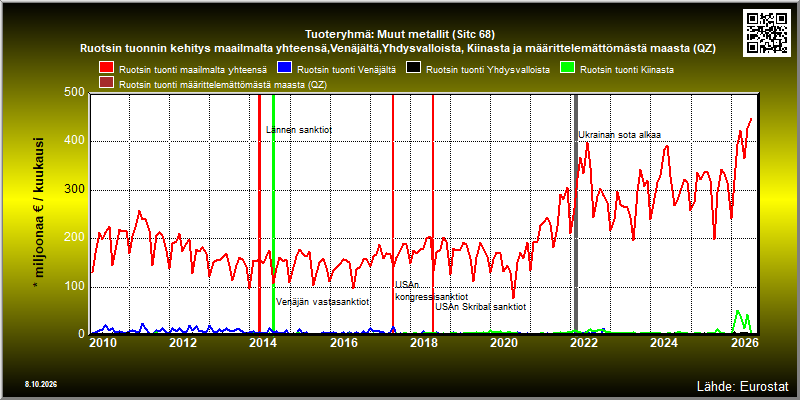
Task: Click the QR code in the corner
Action: pos(766,32)
